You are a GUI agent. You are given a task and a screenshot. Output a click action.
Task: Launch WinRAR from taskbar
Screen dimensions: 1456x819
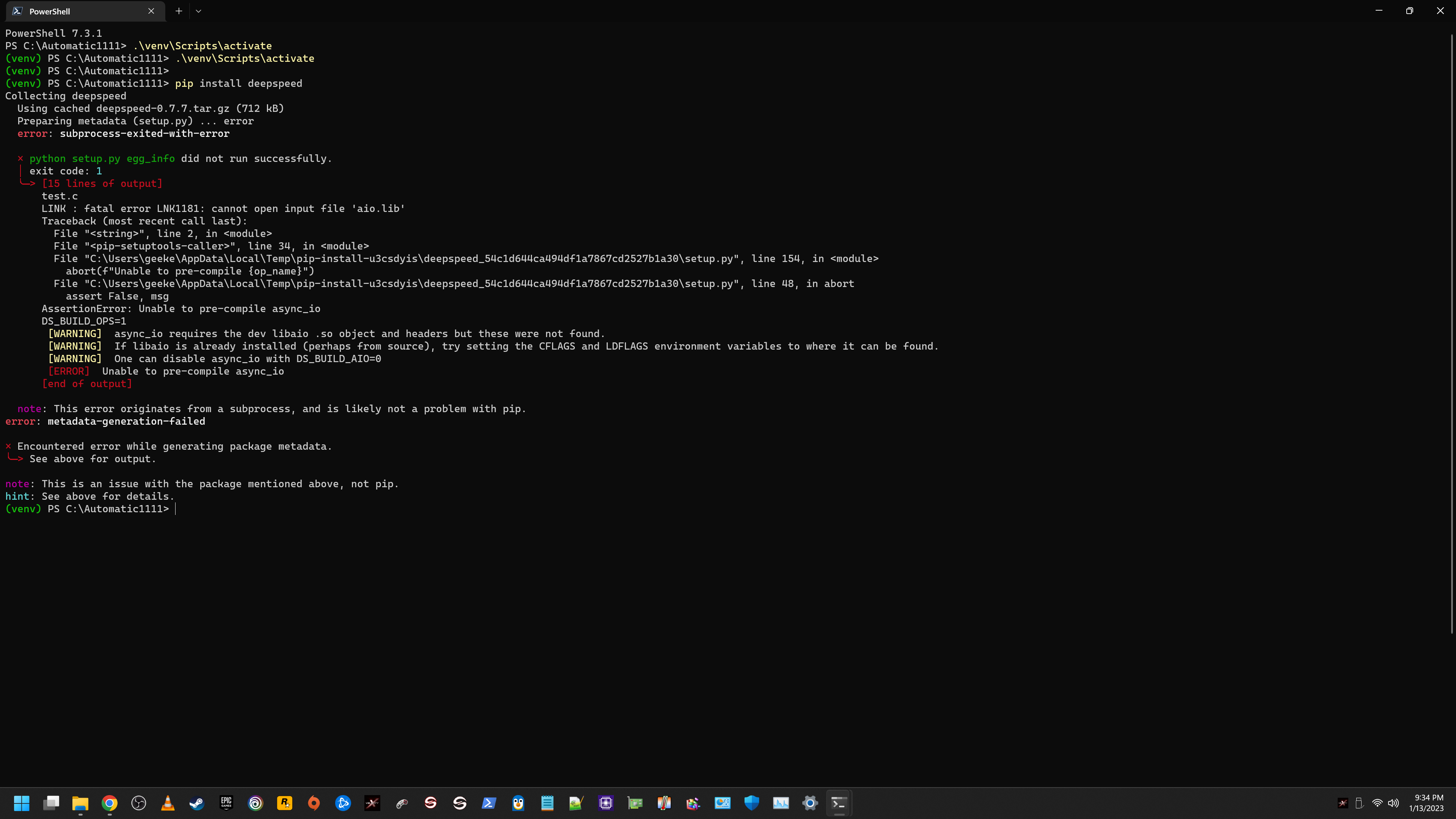693,803
